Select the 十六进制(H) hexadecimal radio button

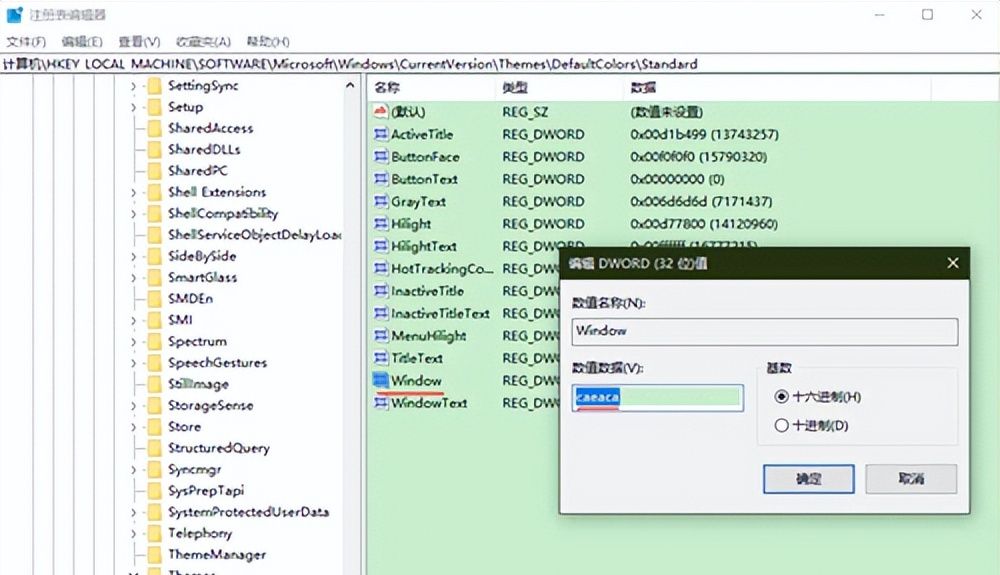pyautogui.click(x=781, y=397)
